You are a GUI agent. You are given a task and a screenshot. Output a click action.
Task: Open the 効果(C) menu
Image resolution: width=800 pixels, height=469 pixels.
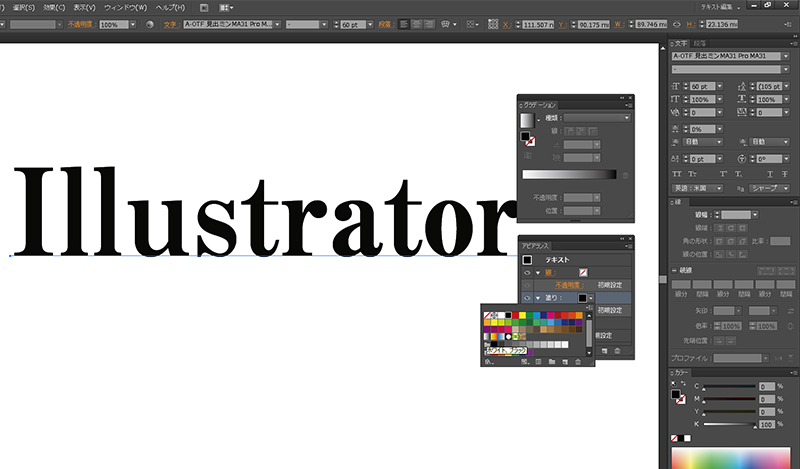(x=54, y=8)
